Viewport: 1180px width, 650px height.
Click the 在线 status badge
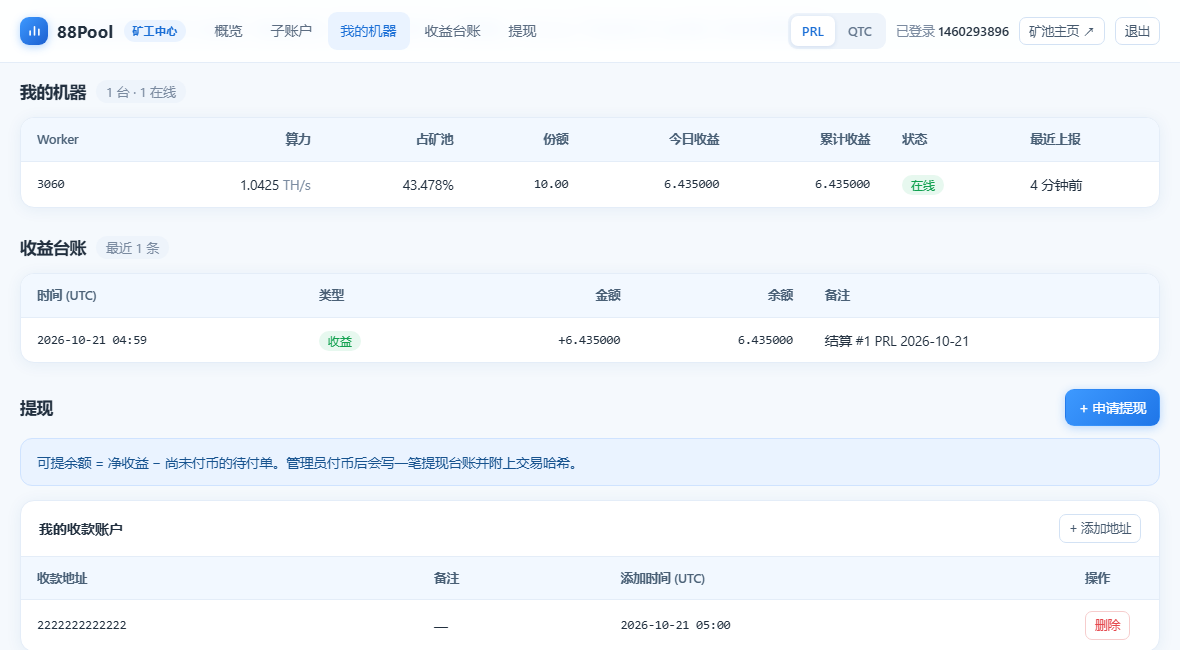pyautogui.click(x=923, y=185)
